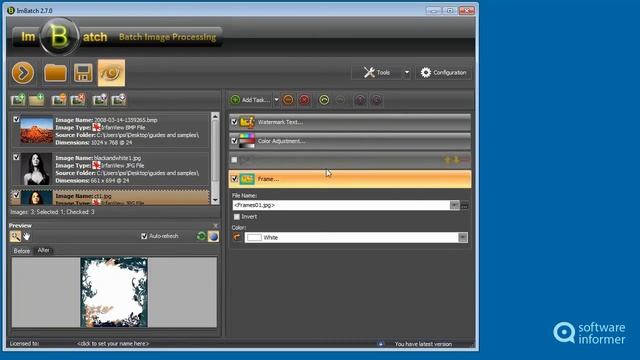Open the Tools dropdown arrow
Screen dimensions: 640x360
coord(407,73)
